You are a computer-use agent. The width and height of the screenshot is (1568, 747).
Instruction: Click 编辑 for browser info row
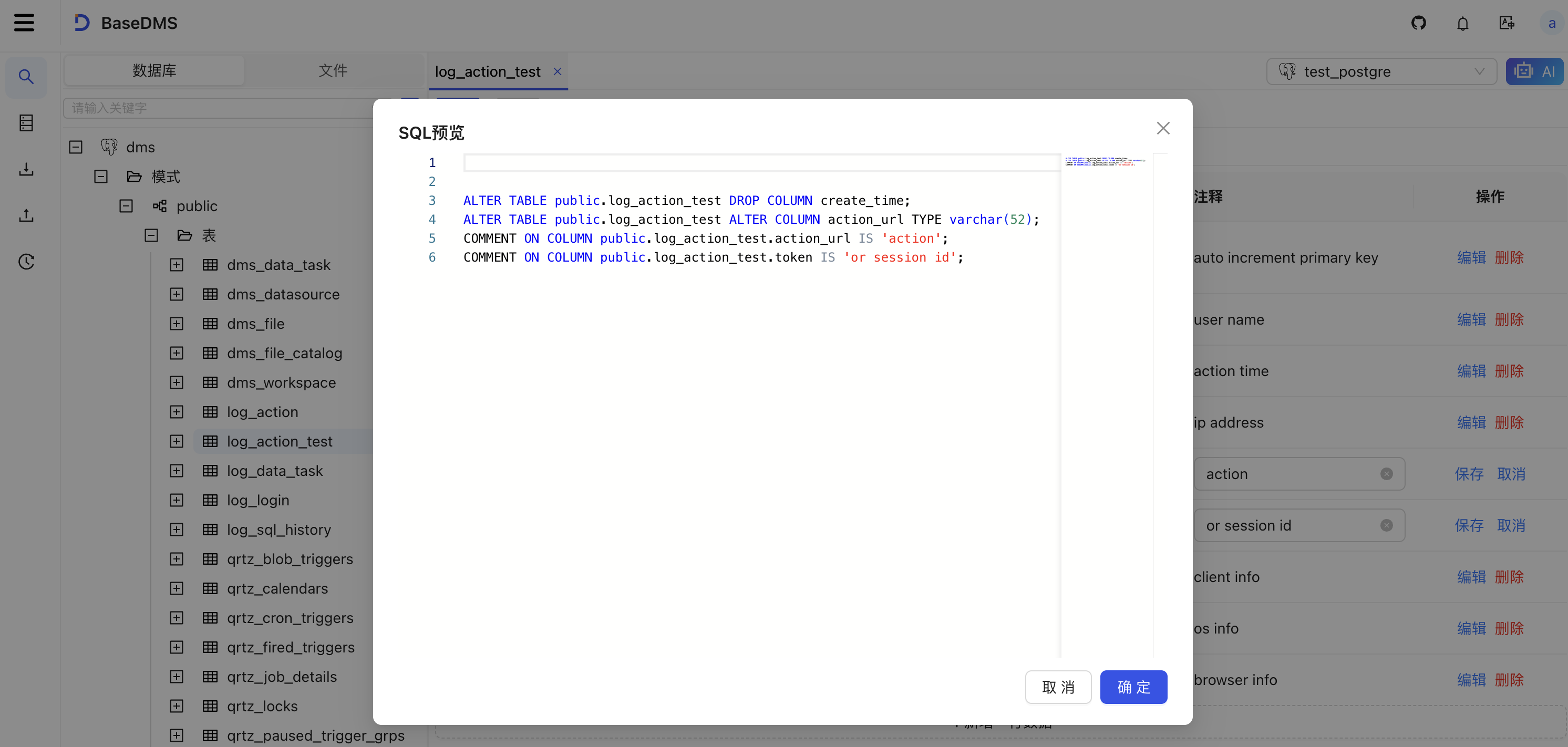click(x=1471, y=679)
